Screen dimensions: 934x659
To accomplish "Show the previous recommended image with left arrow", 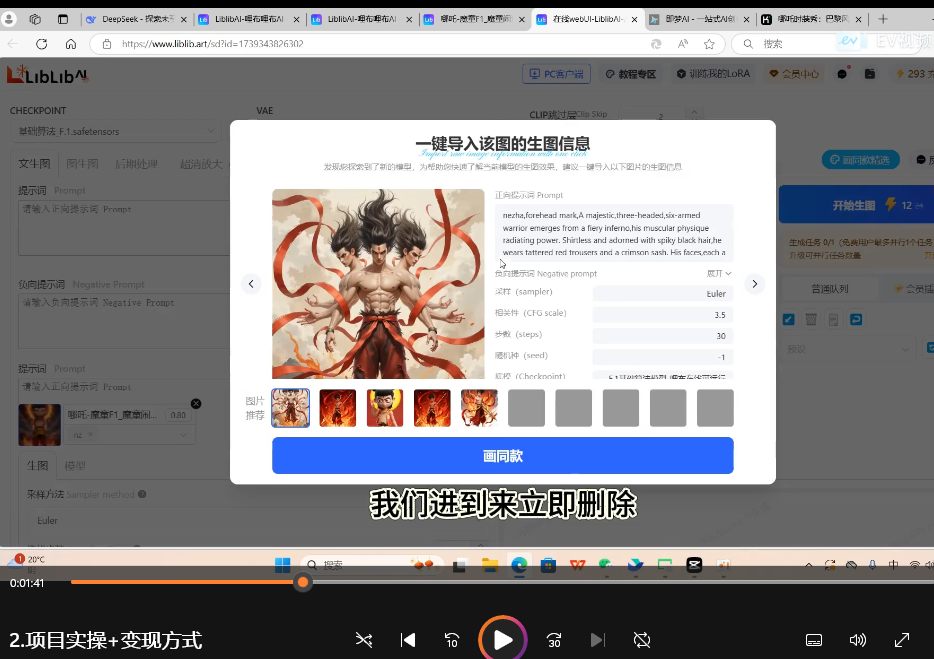I will point(251,284).
